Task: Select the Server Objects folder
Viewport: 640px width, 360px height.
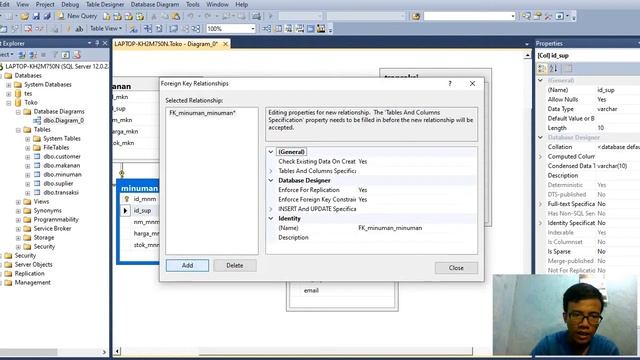Action: tap(33, 264)
